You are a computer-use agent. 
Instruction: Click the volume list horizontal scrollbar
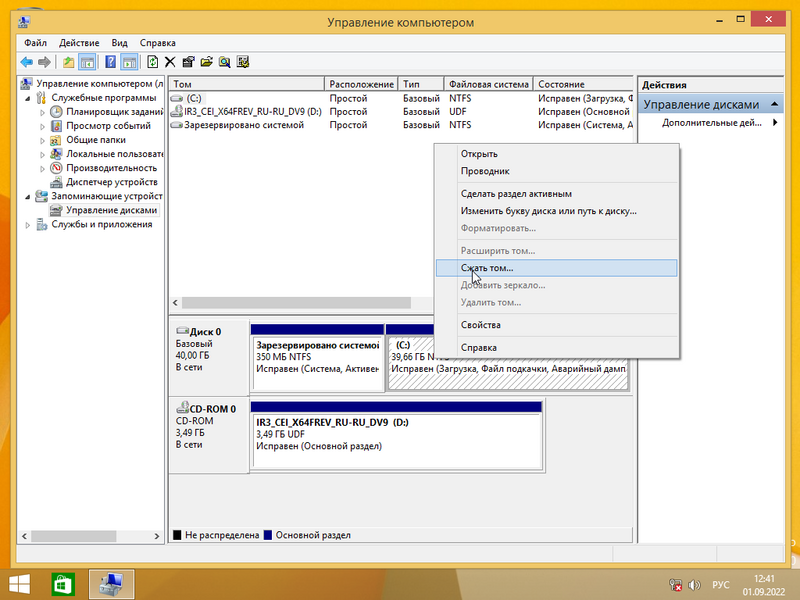tap(296, 303)
